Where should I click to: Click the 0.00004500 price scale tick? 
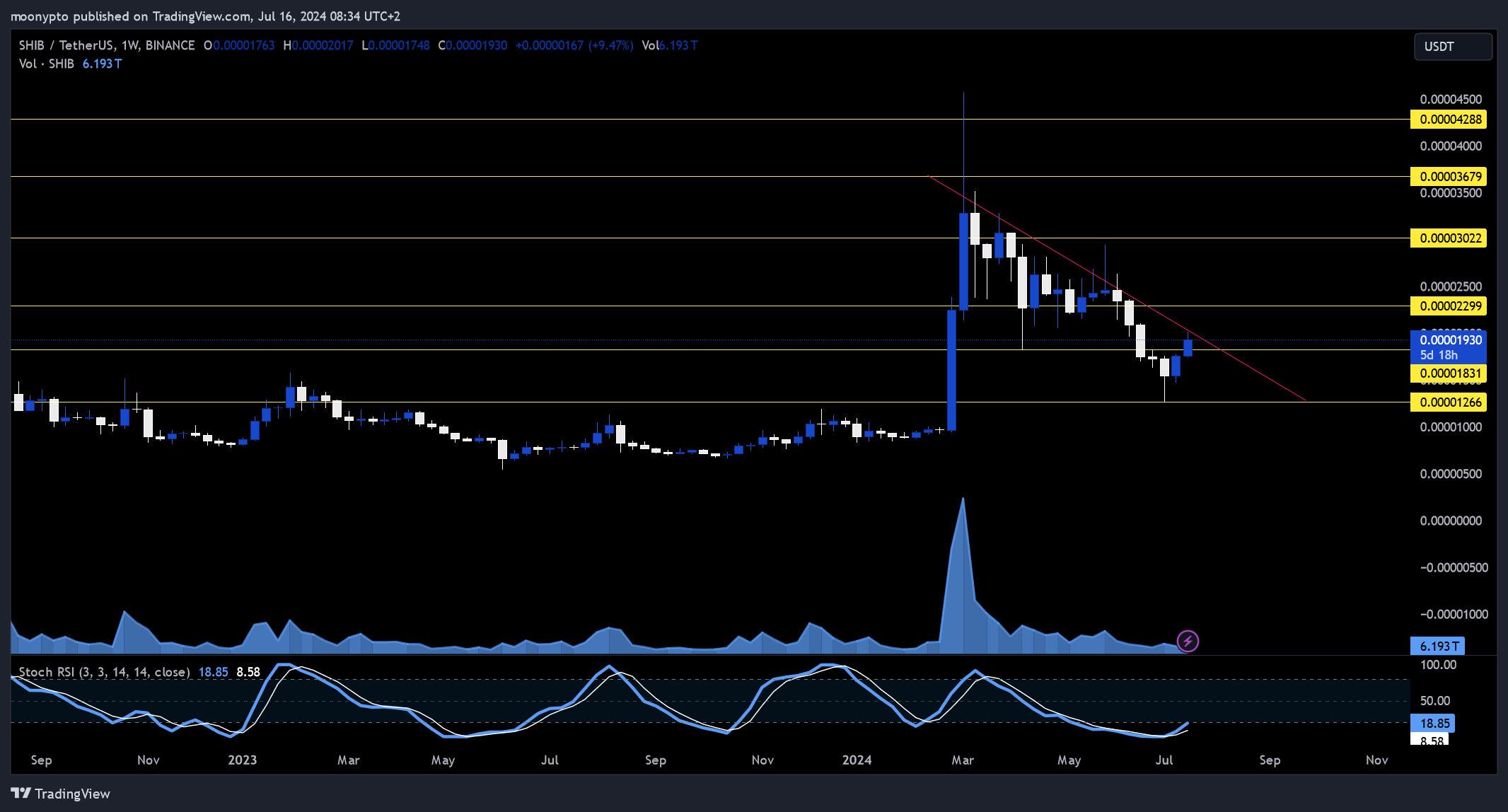click(x=1451, y=100)
